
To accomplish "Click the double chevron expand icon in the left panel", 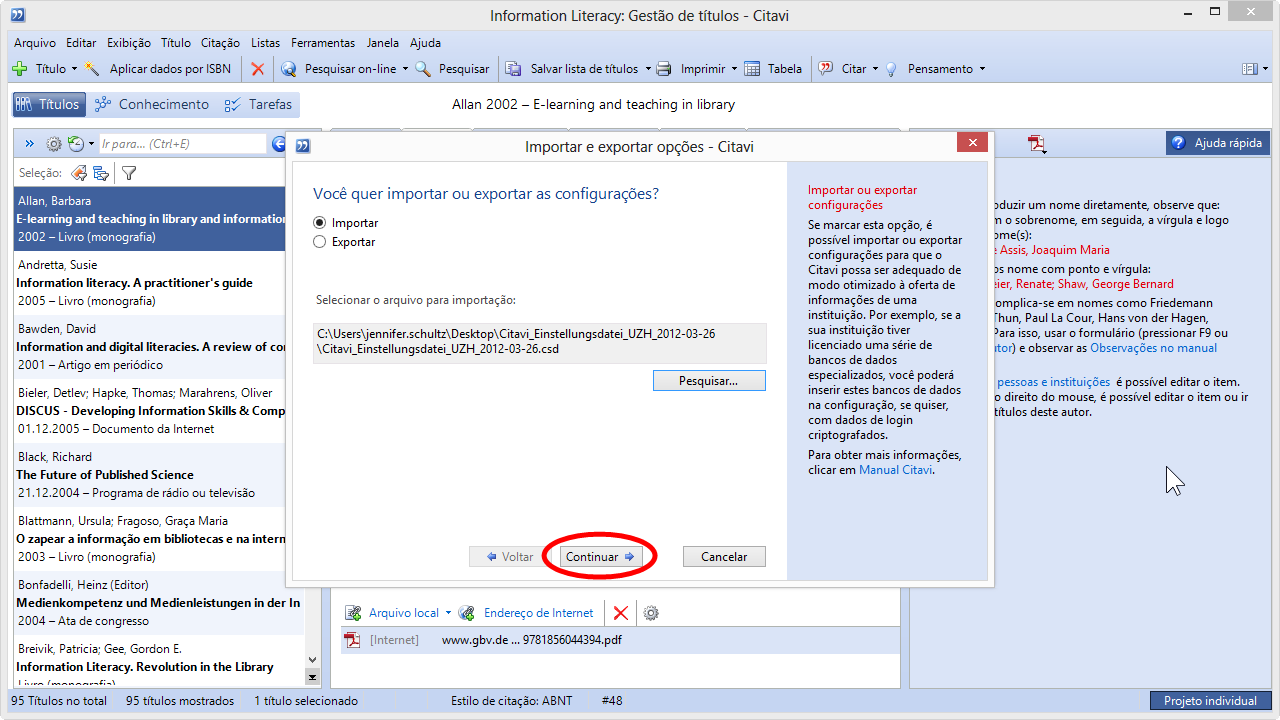I will point(29,144).
